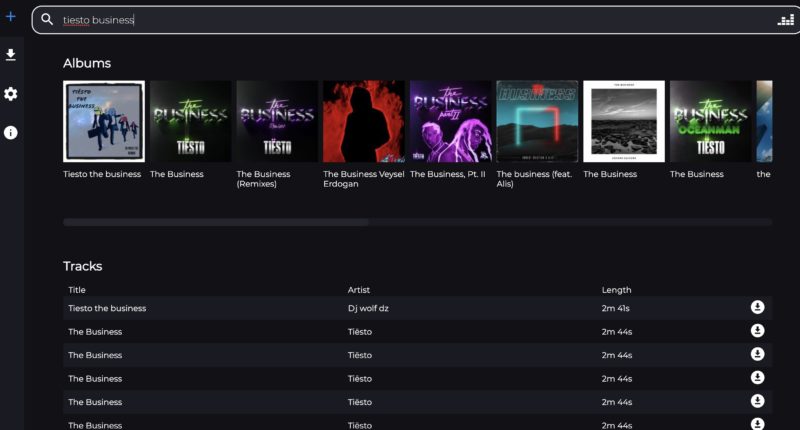
Task: Open the downloads page from the sidebar
Action: coord(11,55)
